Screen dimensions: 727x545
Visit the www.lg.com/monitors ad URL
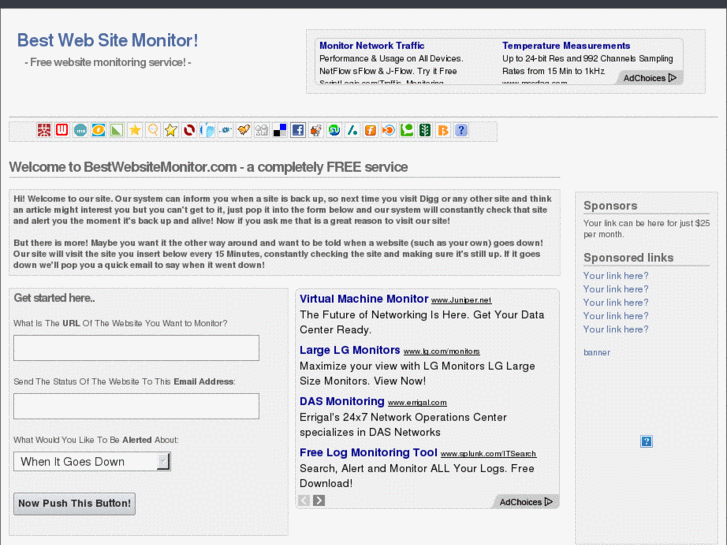(x=442, y=352)
